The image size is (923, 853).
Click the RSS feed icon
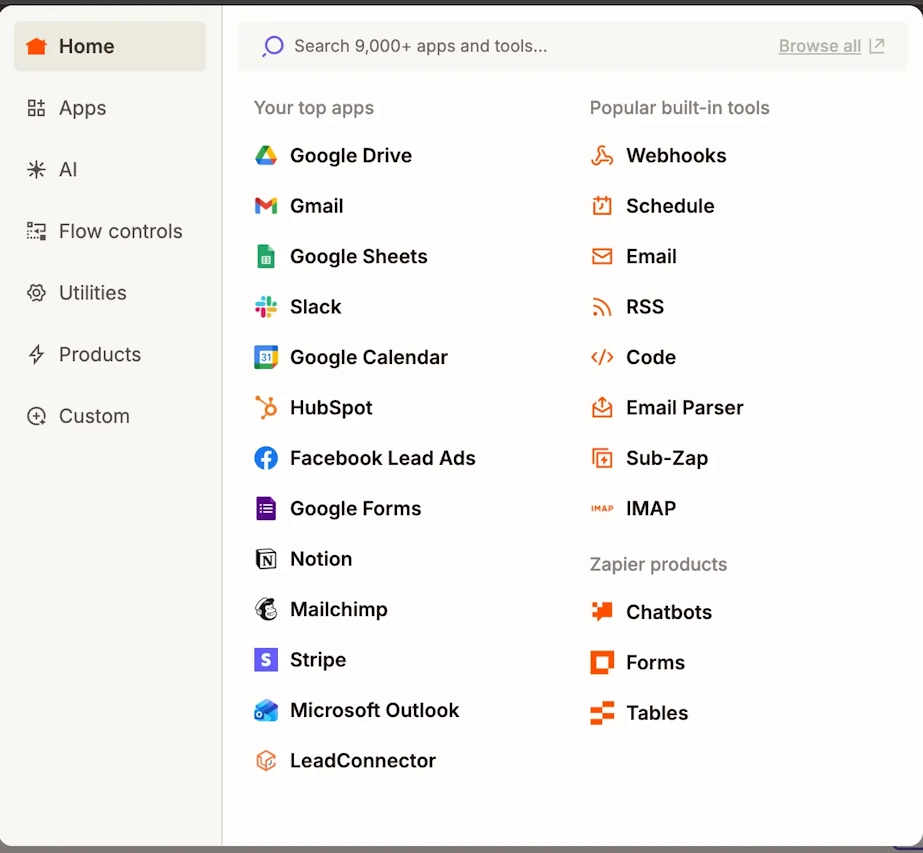[602, 307]
